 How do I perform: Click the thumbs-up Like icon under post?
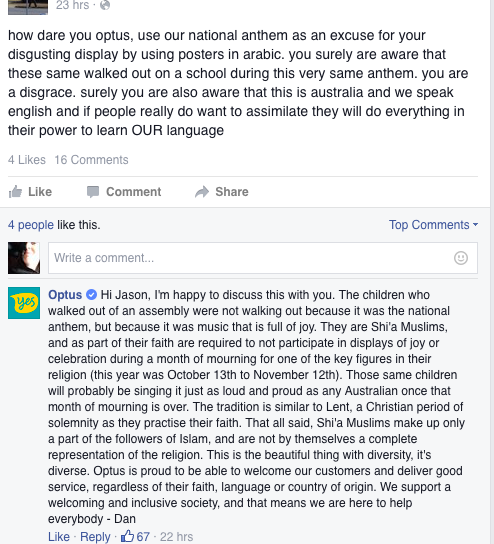click(x=15, y=192)
